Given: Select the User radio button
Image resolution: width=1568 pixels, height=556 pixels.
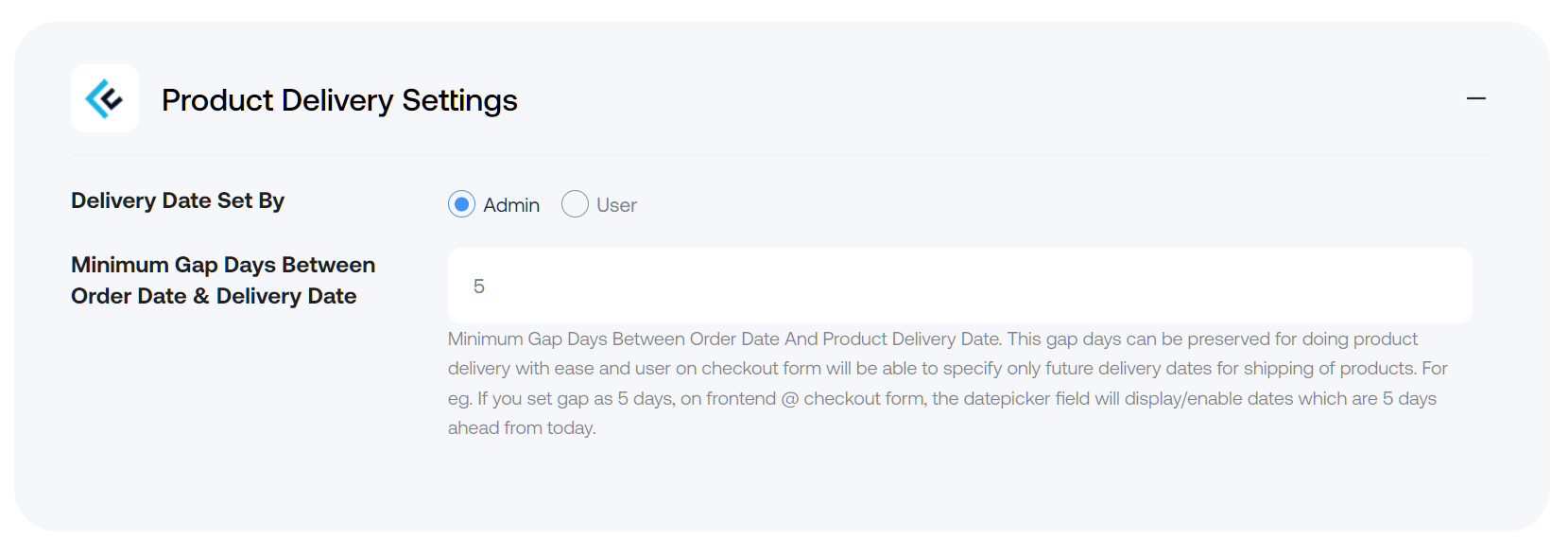Looking at the screenshot, I should (575, 204).
